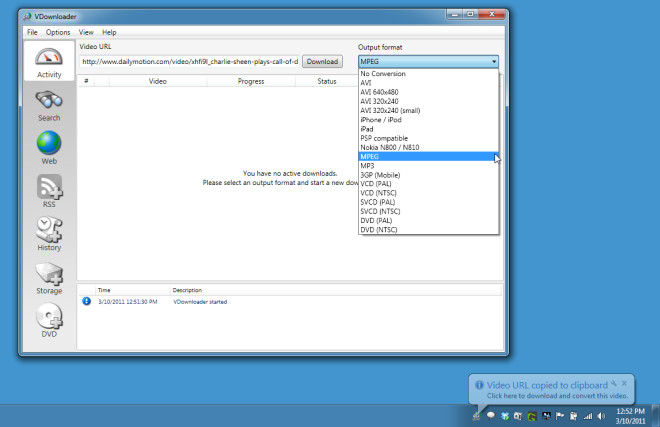Open the Search binoculars panel
Screen dimensions: 660x427
[x=49, y=106]
